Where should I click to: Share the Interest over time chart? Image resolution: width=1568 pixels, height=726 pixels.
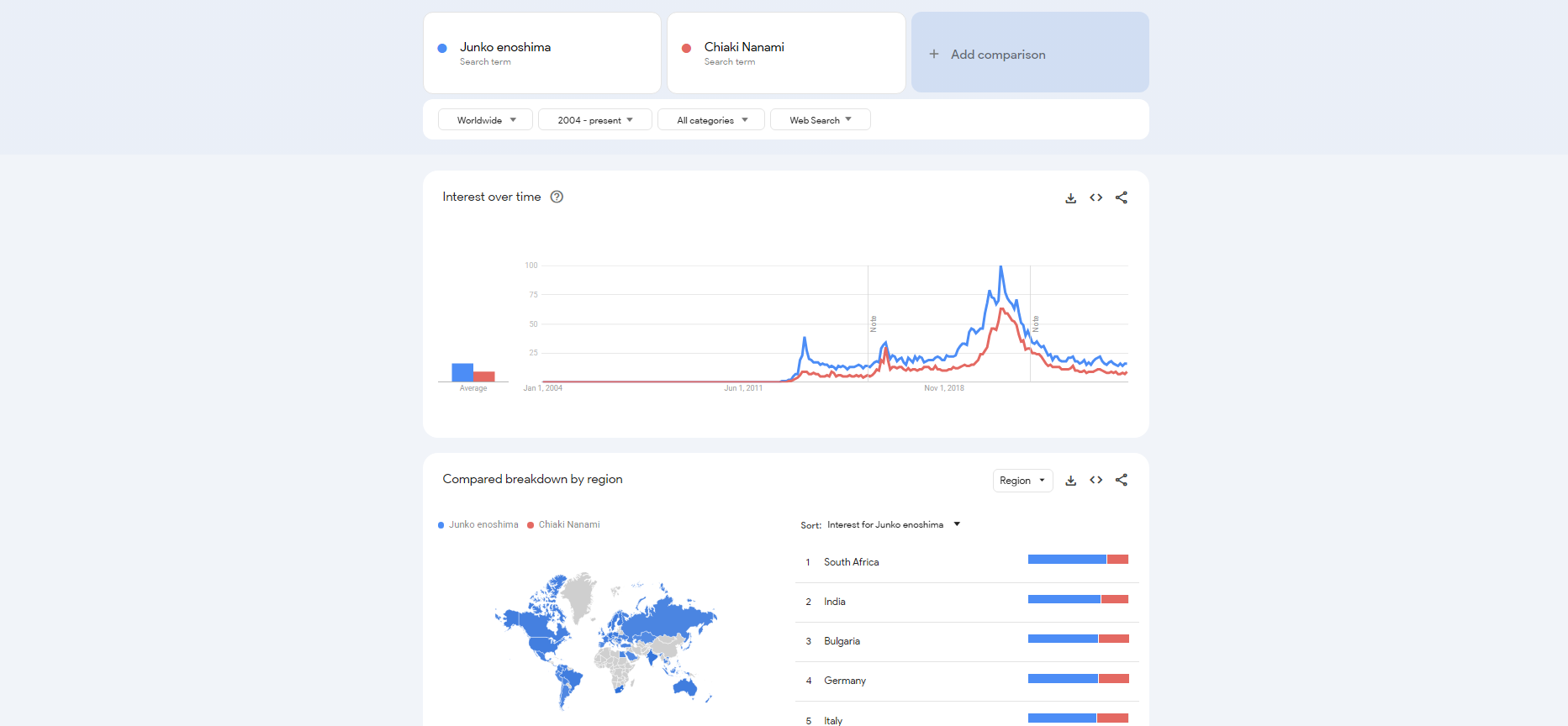(x=1121, y=198)
